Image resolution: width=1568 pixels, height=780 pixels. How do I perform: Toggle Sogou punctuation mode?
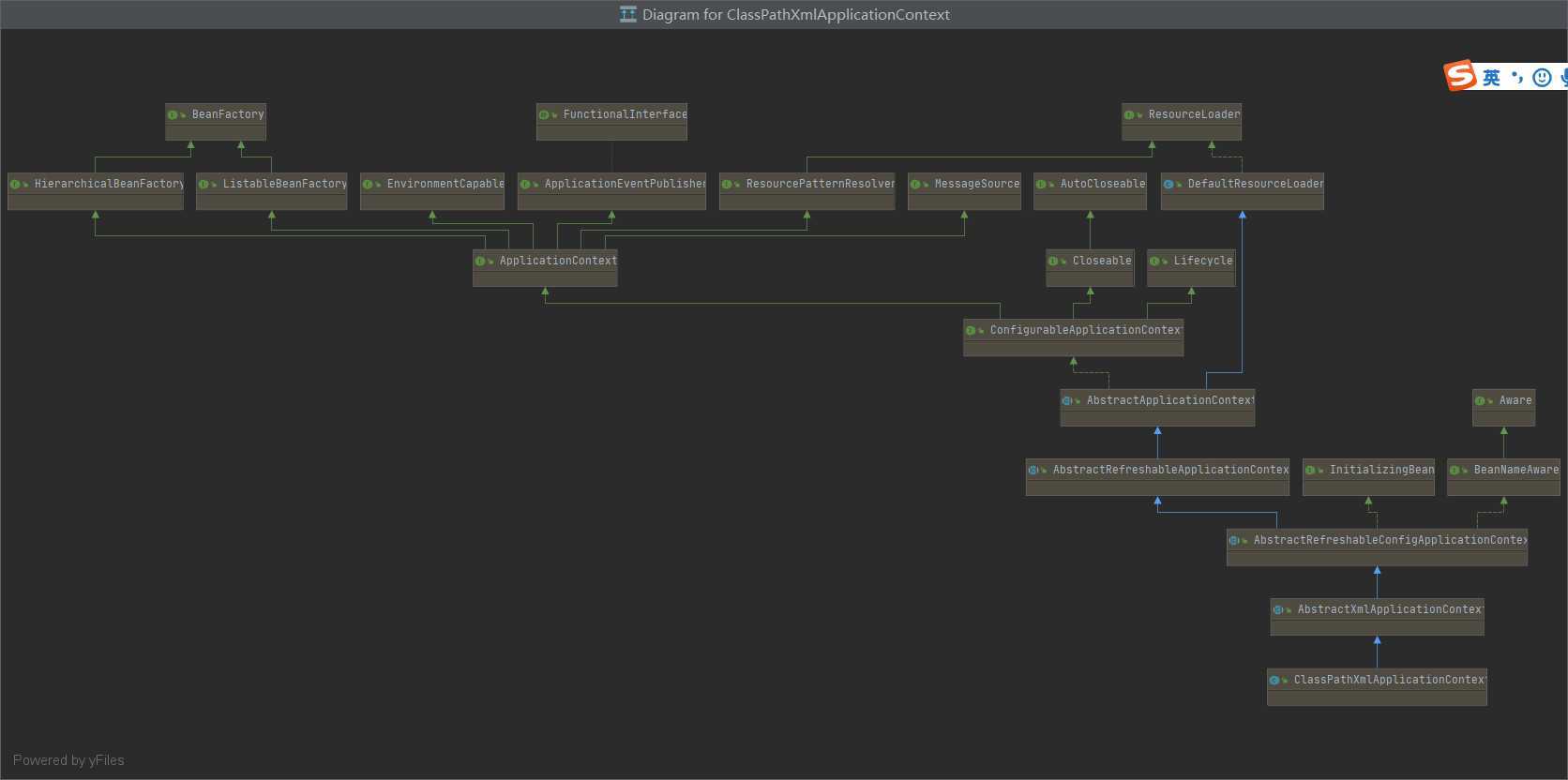pyautogui.click(x=1517, y=77)
